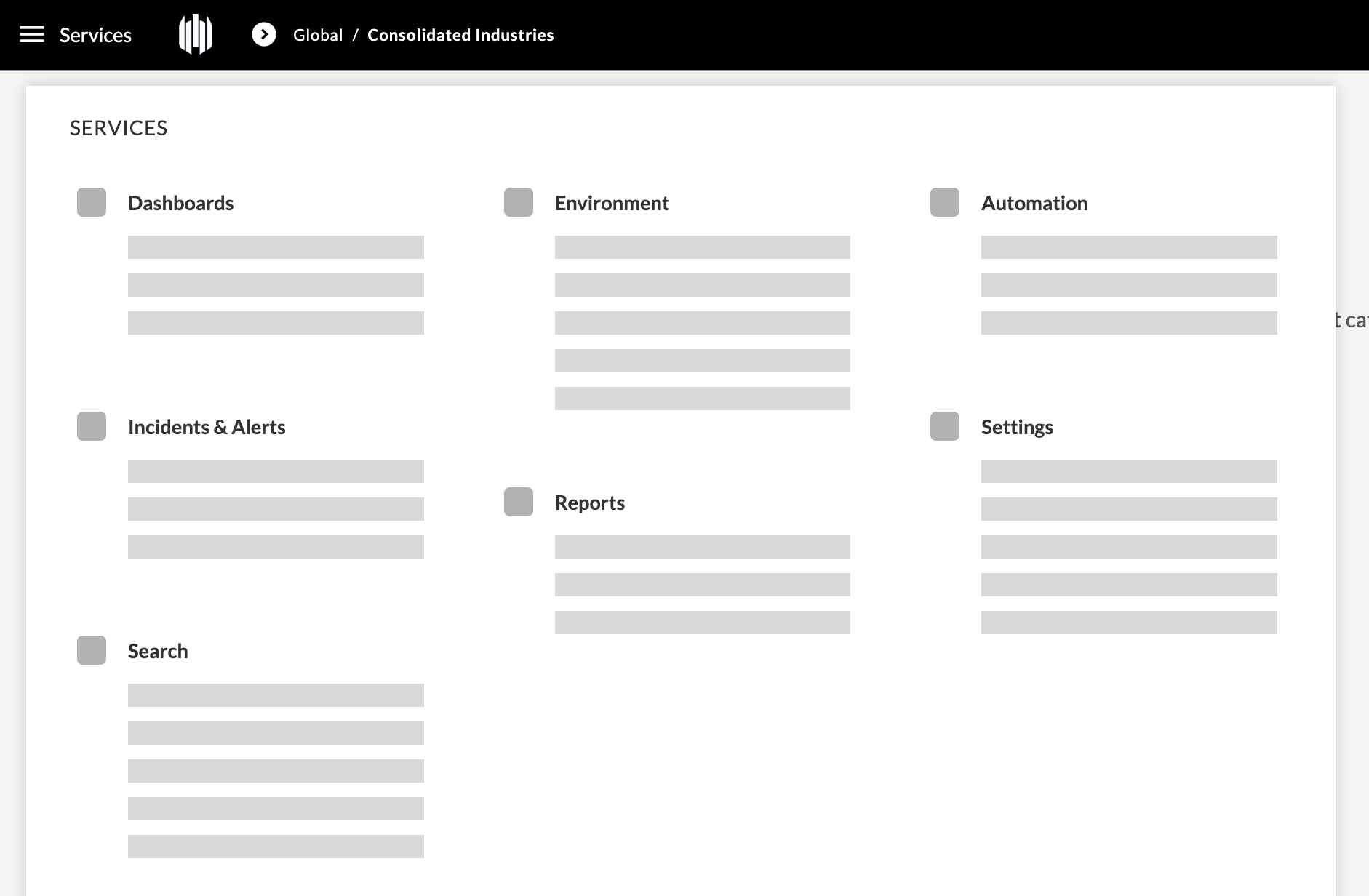Click the striped hexagon logo icon
Image resolution: width=1369 pixels, height=896 pixels.
196,35
